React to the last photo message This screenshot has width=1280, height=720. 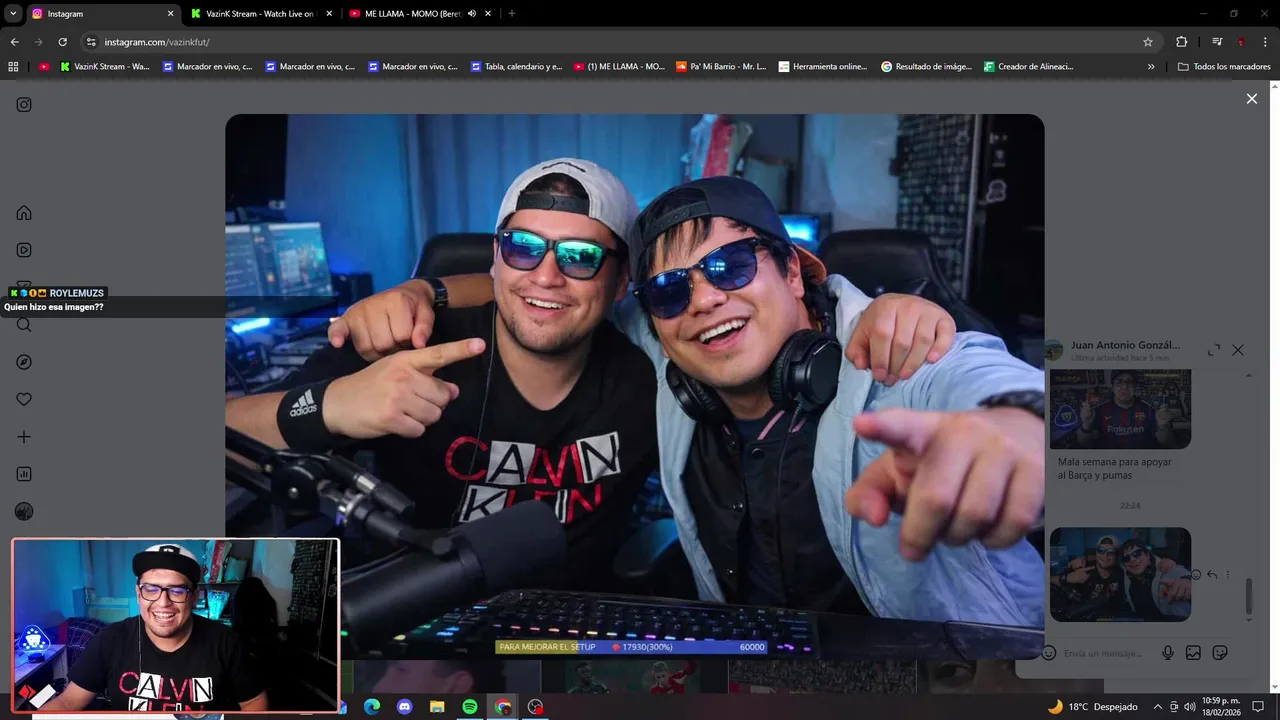point(1196,575)
